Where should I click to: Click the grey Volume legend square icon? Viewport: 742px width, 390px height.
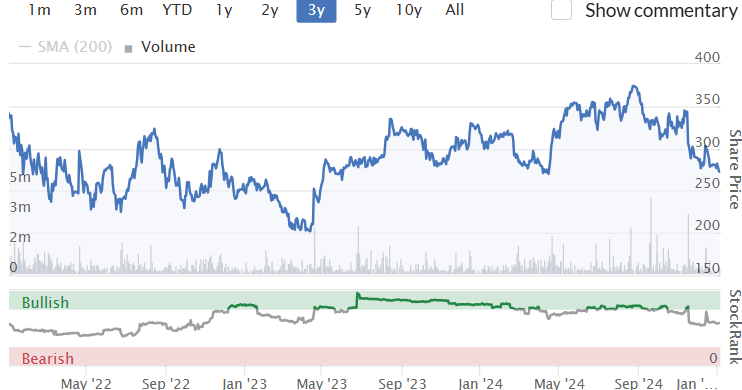click(x=128, y=48)
